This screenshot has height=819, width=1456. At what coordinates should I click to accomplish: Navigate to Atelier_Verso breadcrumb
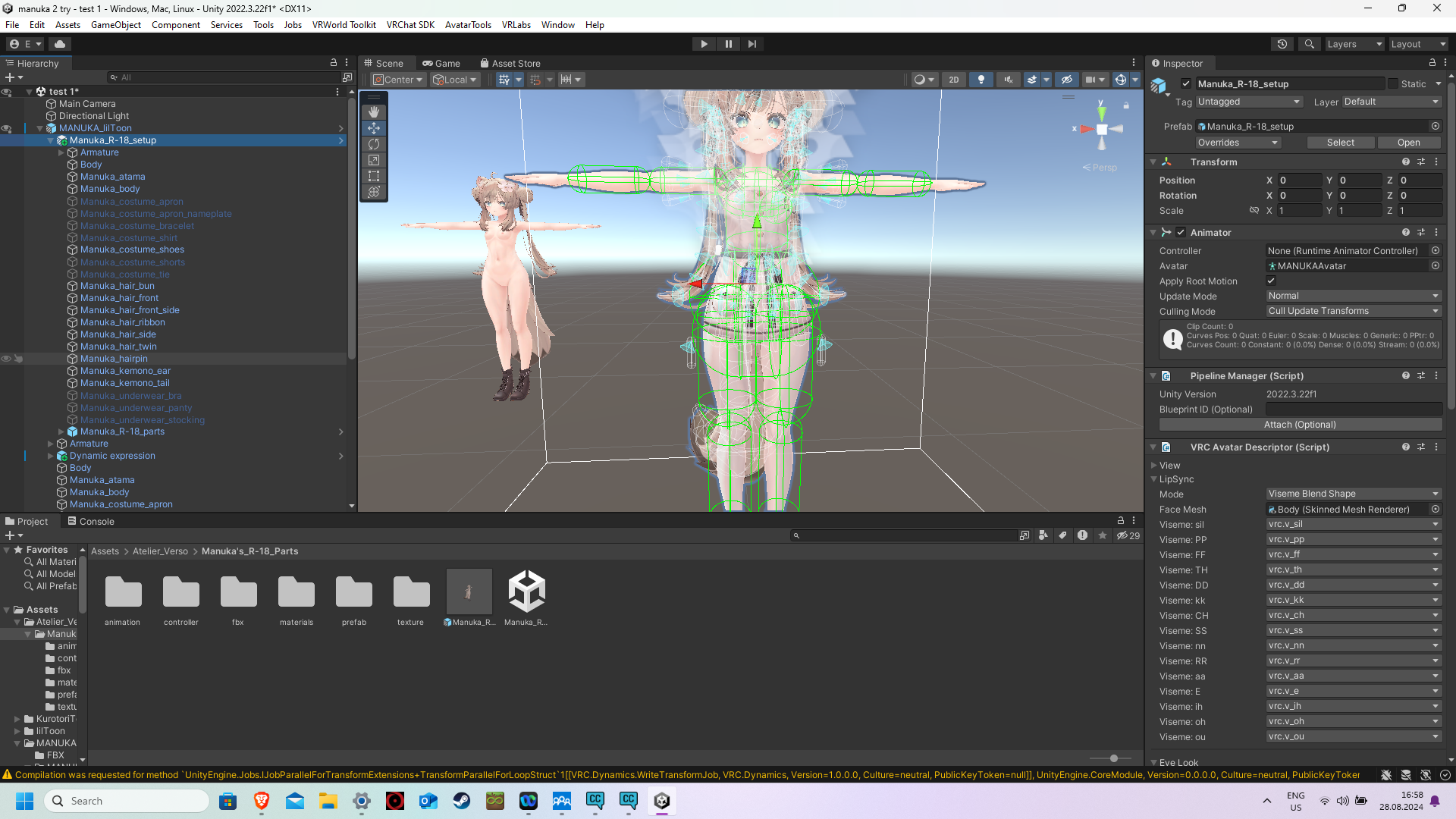160,551
